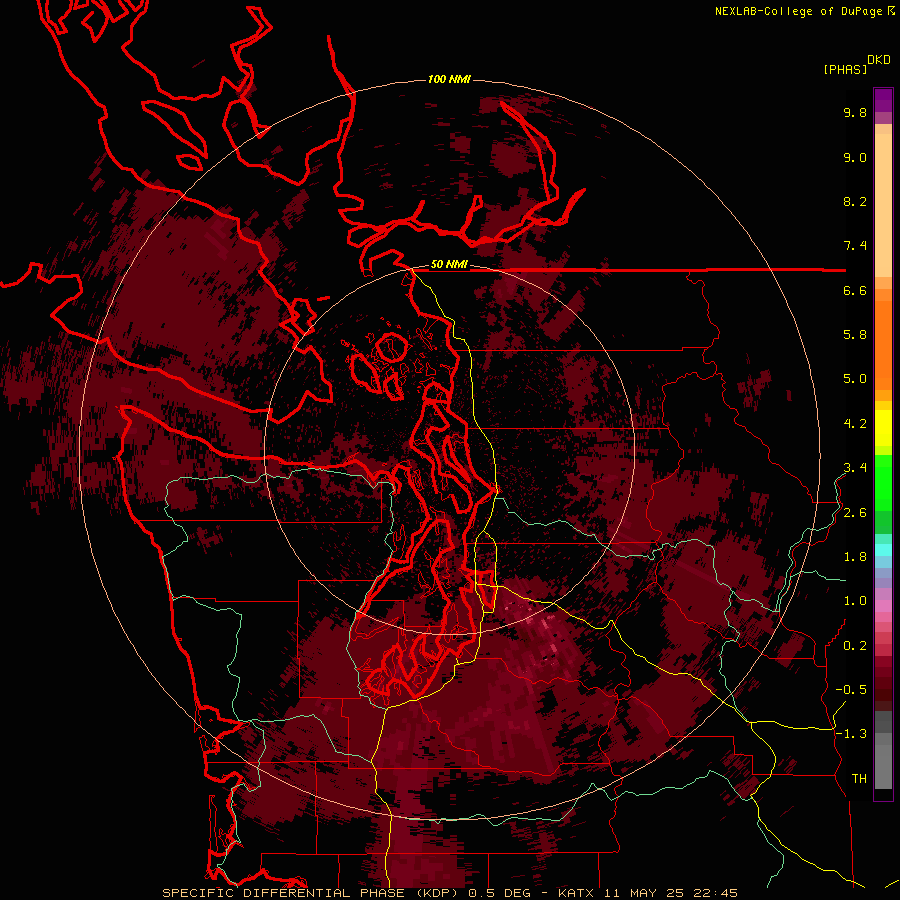
Task: Click the 0.5 DEG elevation text
Action: pos(499,893)
